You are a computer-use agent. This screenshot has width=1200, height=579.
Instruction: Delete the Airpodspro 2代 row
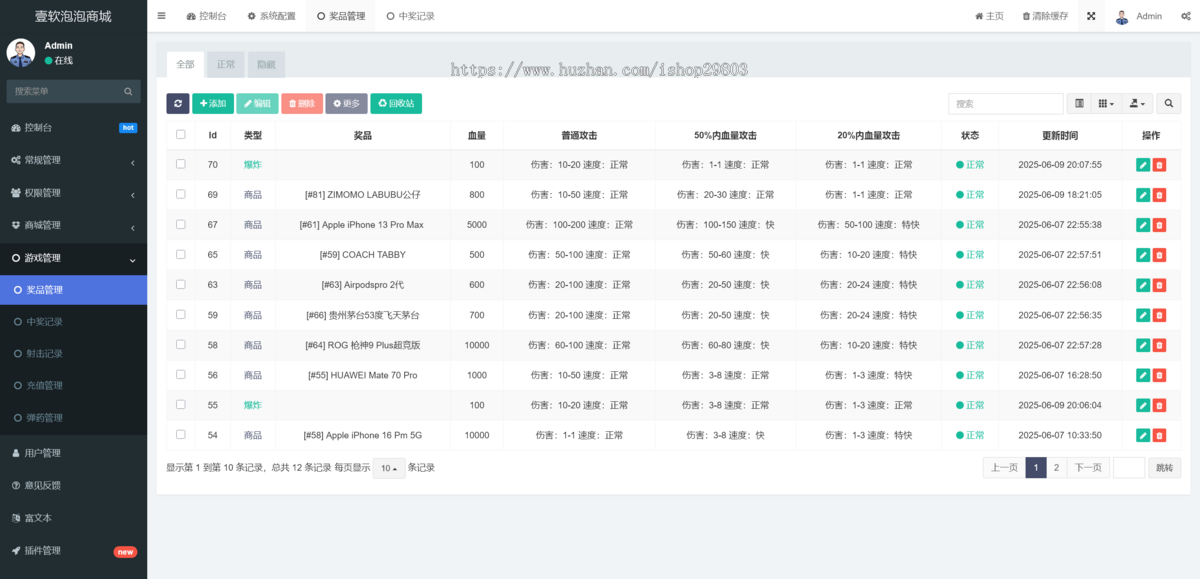1159,285
